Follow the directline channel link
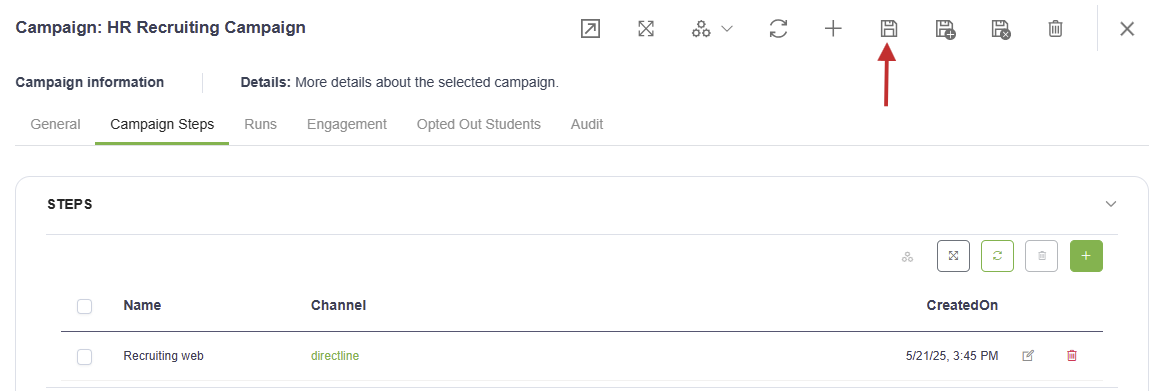The height and width of the screenshot is (391, 1165). pos(334,356)
